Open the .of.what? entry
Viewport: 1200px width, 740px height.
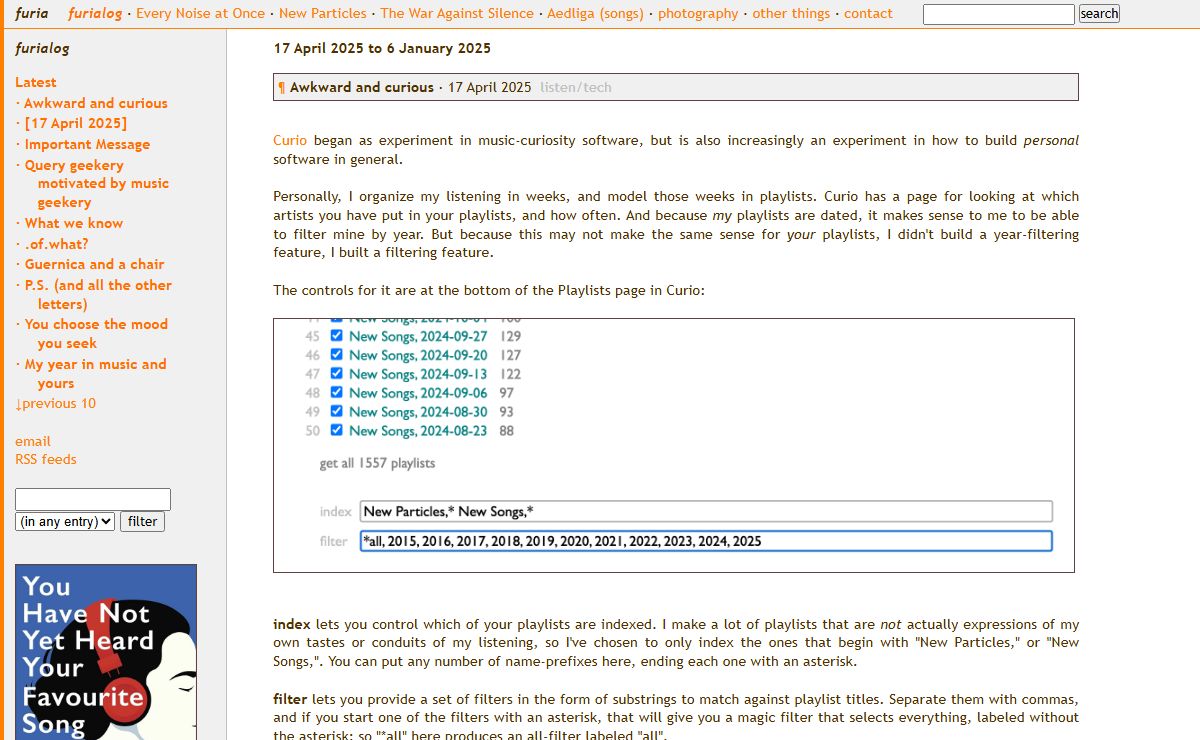pyautogui.click(x=56, y=244)
